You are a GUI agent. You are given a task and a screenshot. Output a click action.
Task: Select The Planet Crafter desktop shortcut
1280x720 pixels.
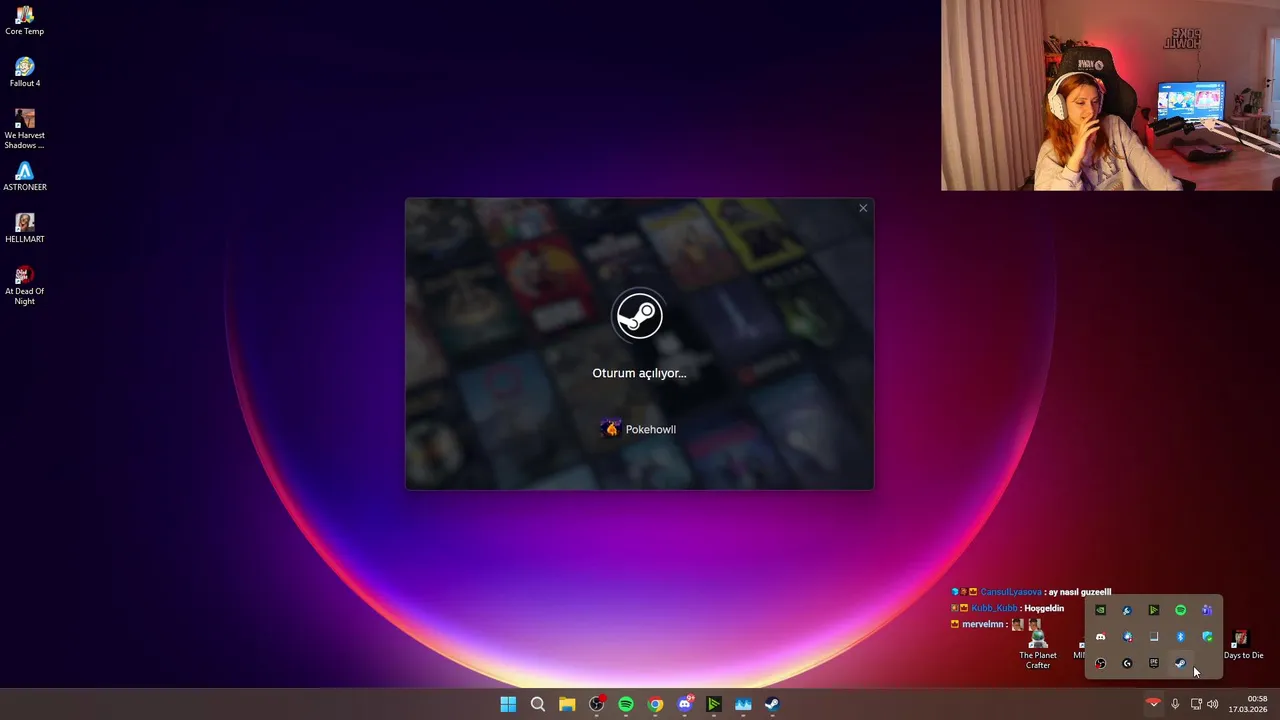point(1038,649)
